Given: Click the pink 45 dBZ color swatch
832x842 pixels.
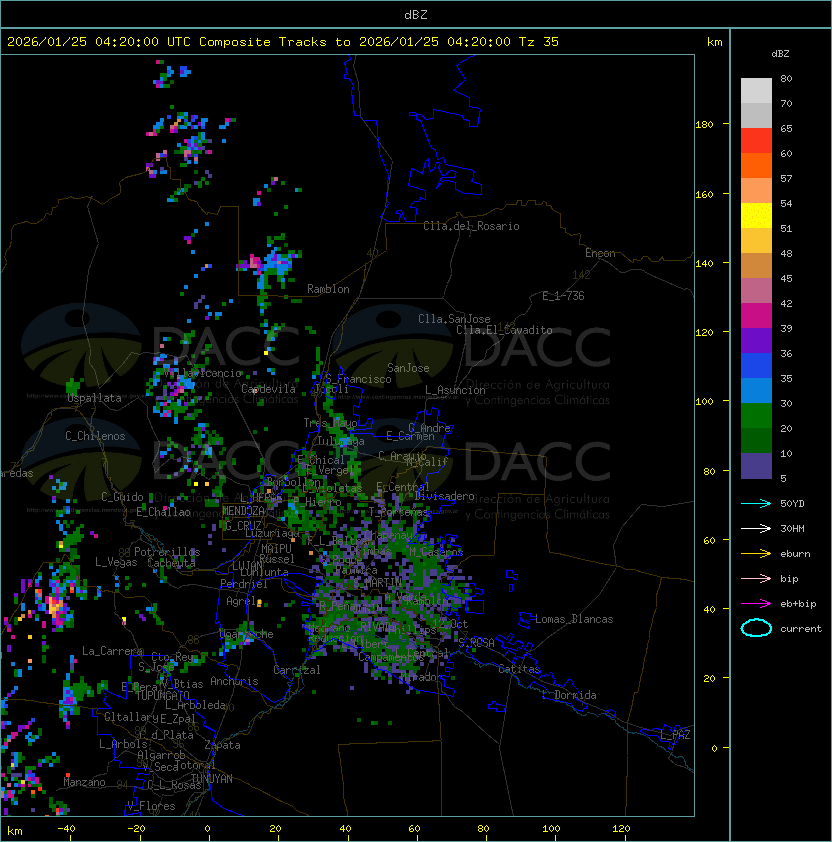Looking at the screenshot, I should pos(756,291).
